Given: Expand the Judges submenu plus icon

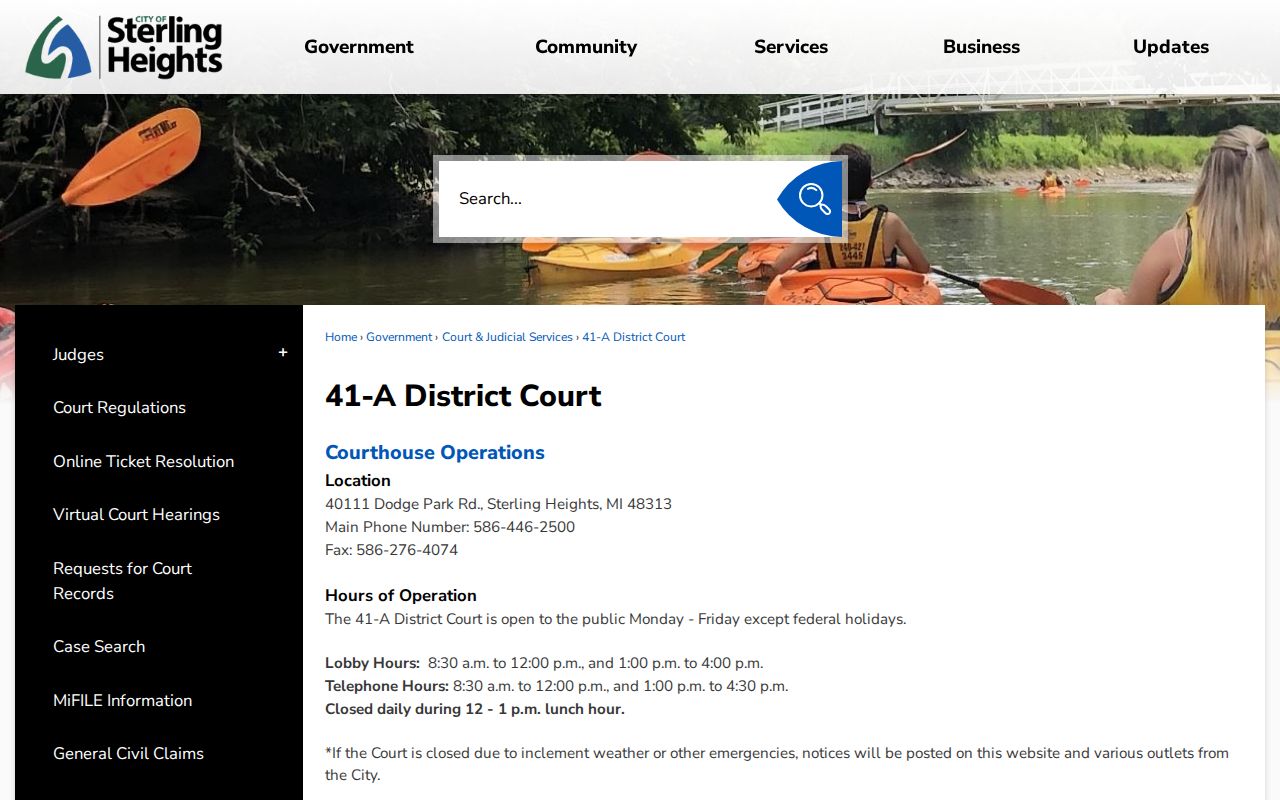Looking at the screenshot, I should 283,353.
